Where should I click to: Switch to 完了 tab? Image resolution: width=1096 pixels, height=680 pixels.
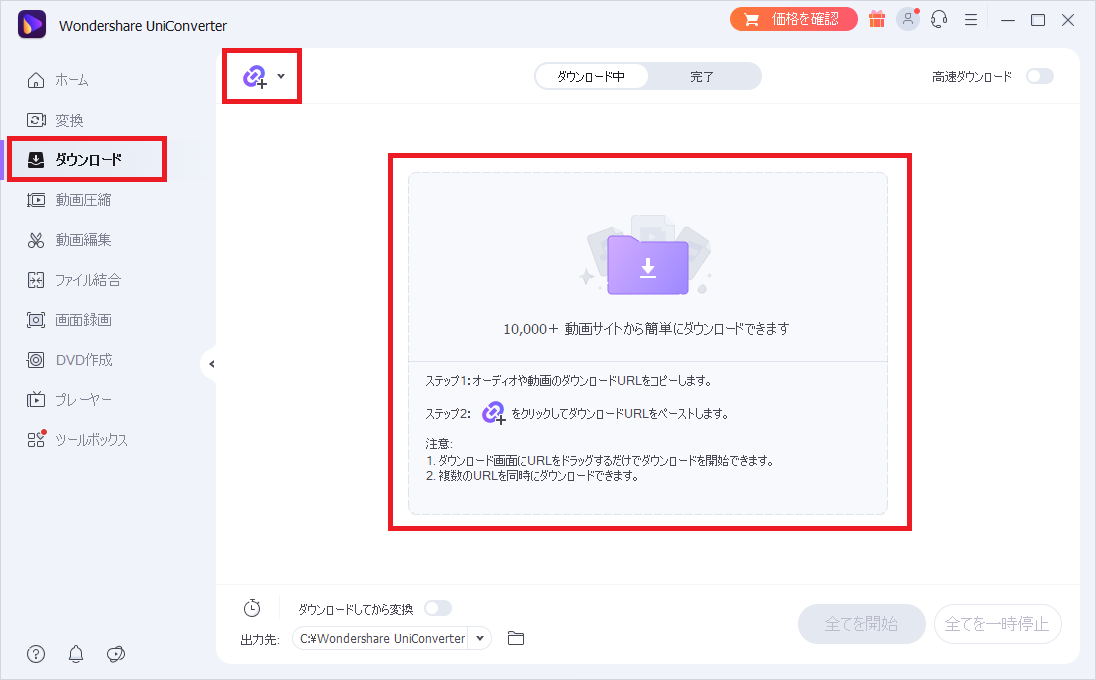tap(702, 76)
